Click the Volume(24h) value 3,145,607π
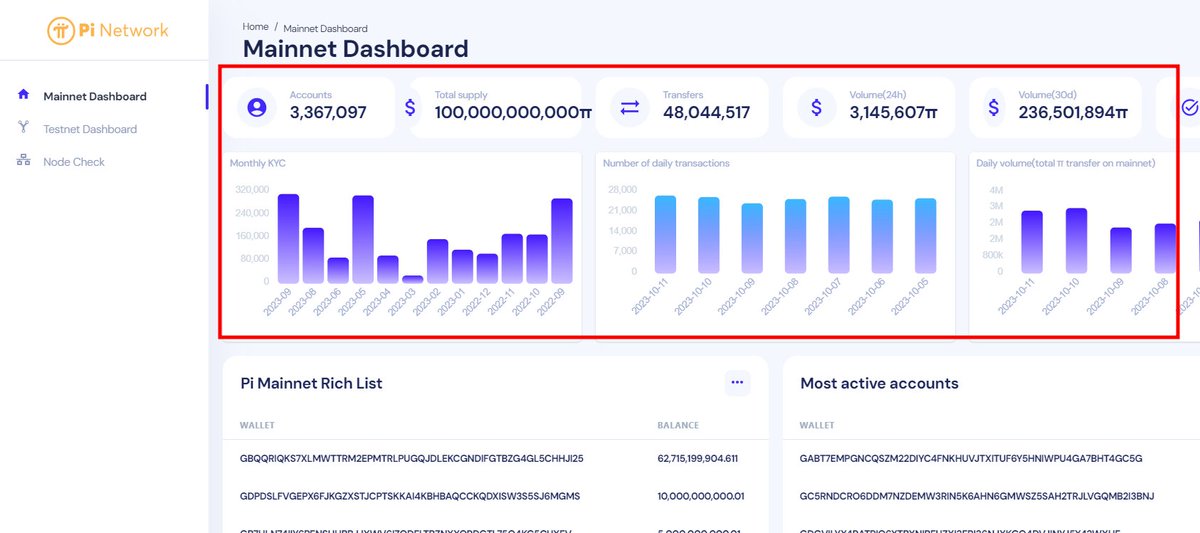The height and width of the screenshot is (533, 1200). (896, 113)
